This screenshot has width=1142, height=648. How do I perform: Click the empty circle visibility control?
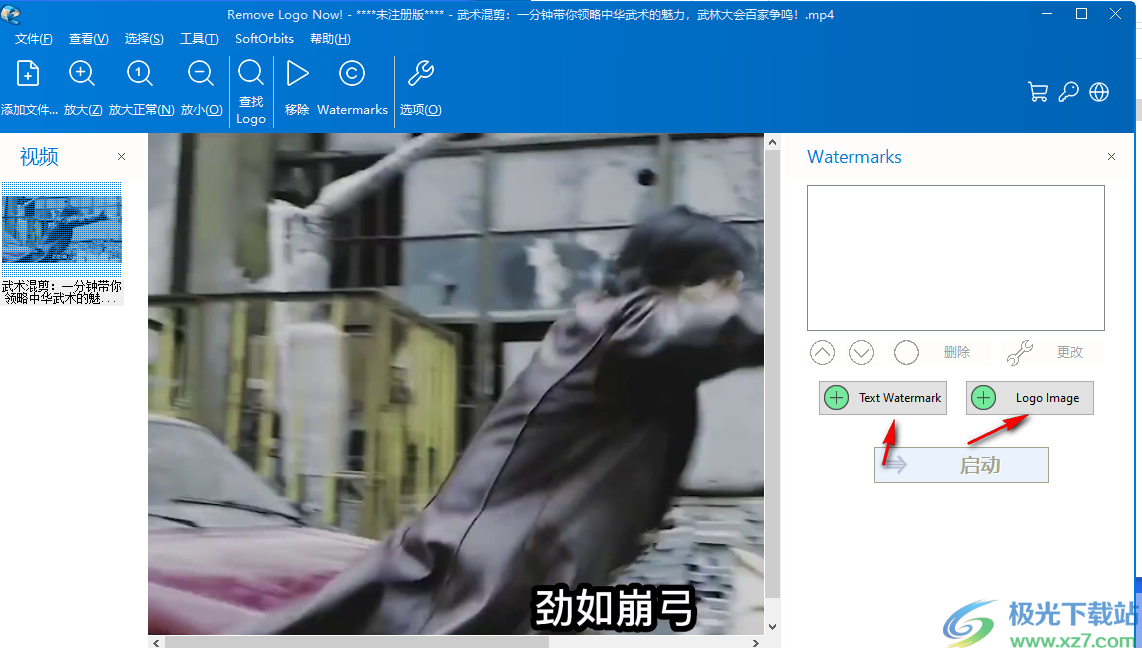(x=906, y=352)
